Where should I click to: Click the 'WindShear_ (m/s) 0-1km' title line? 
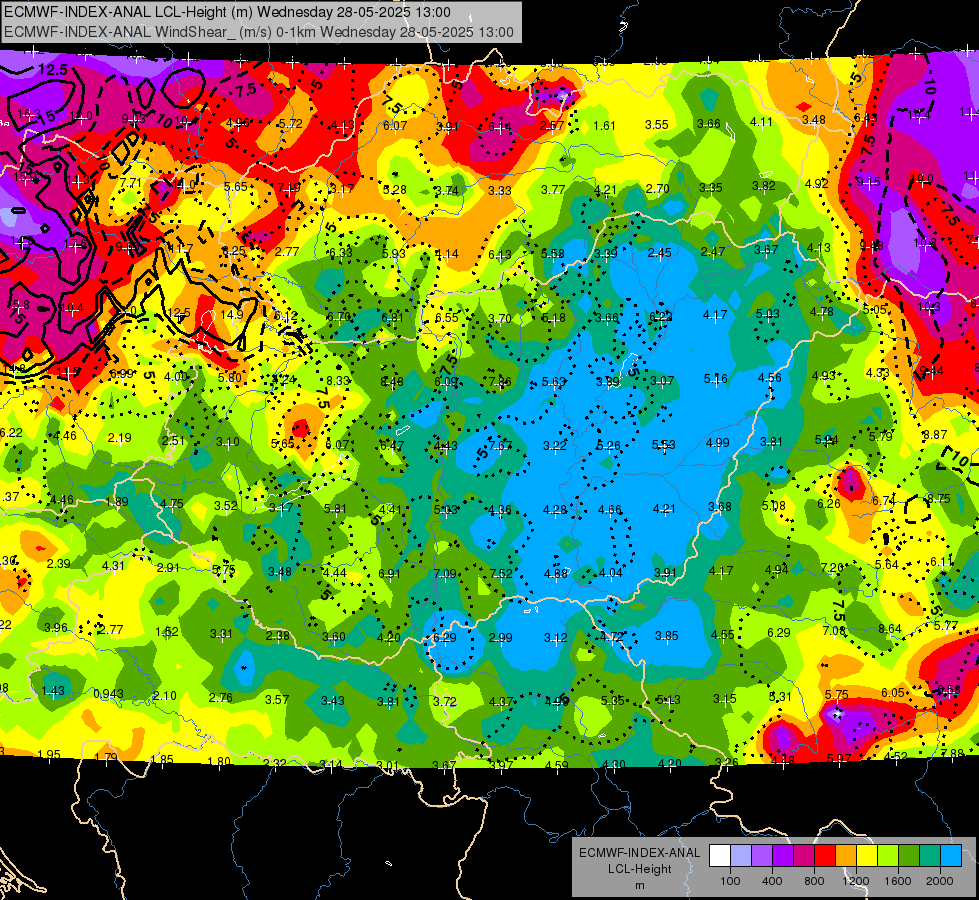[x=258, y=32]
